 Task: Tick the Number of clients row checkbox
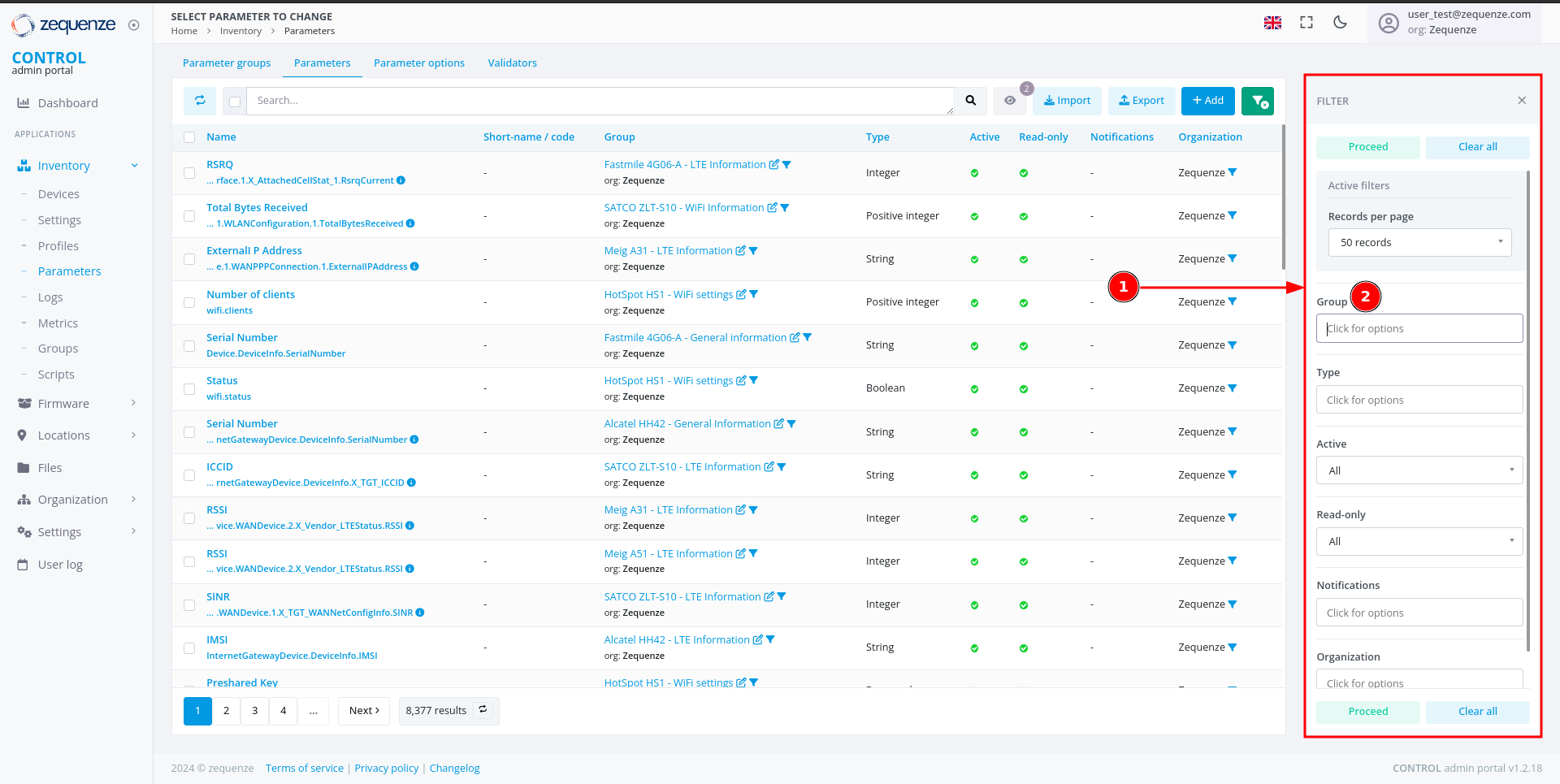coord(189,302)
